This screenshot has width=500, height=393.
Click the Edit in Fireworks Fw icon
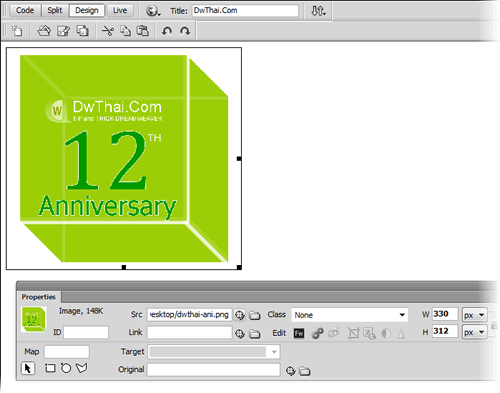pos(299,333)
